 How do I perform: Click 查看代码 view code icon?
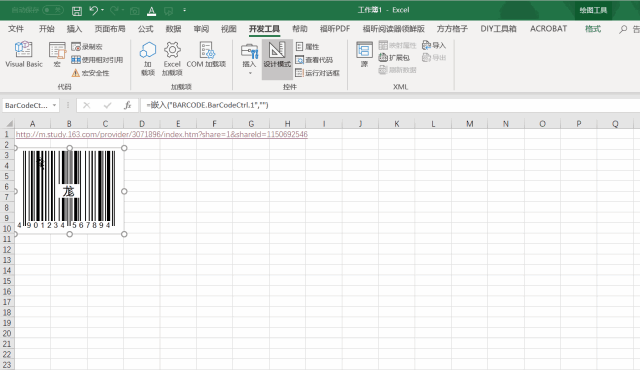[x=314, y=60]
